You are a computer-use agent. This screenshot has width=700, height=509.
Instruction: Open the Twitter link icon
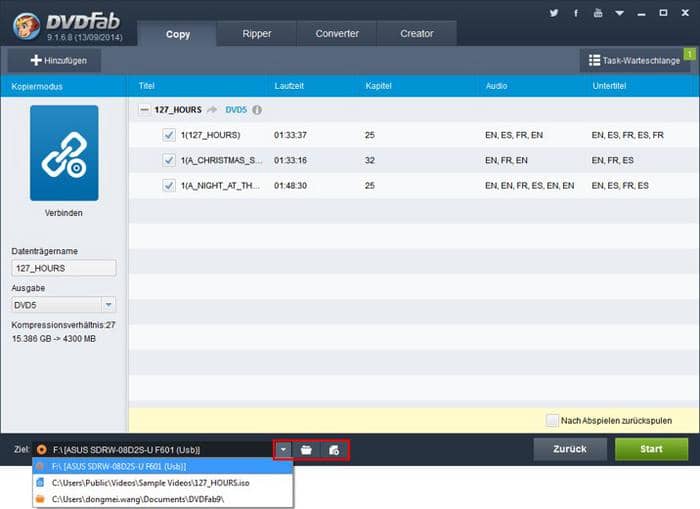[x=554, y=13]
